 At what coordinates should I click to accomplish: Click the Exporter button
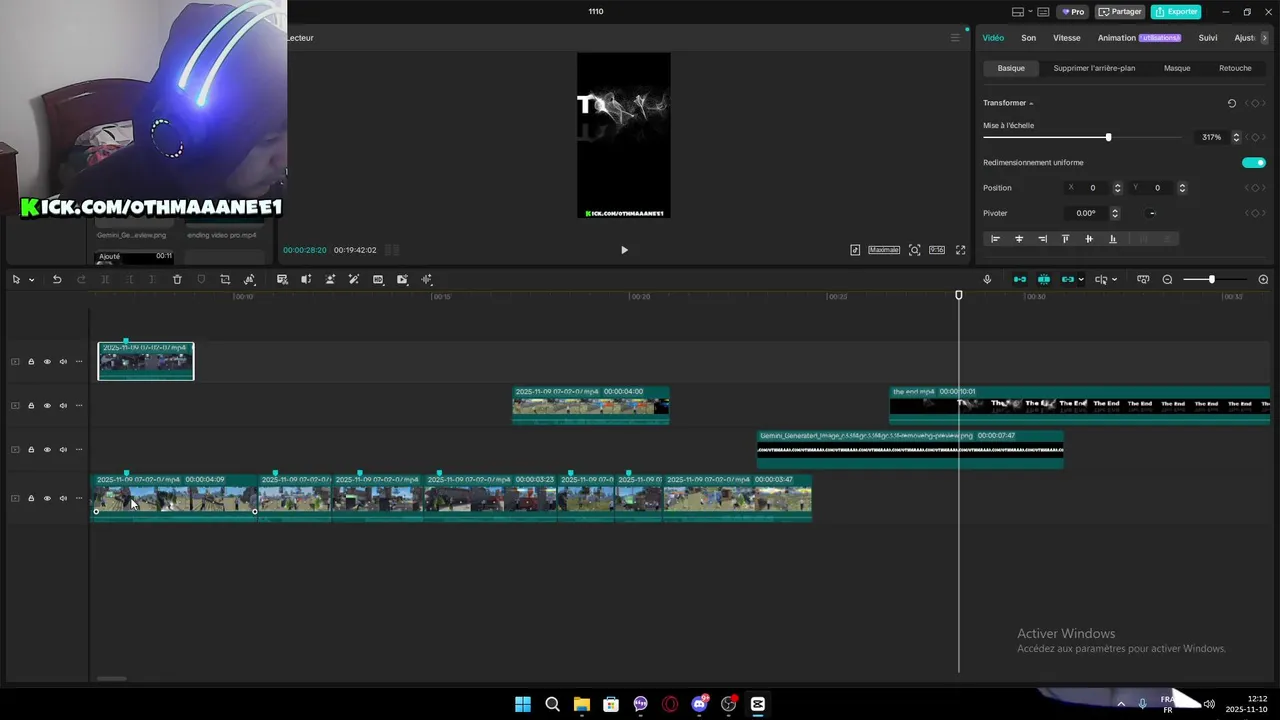tap(1176, 12)
